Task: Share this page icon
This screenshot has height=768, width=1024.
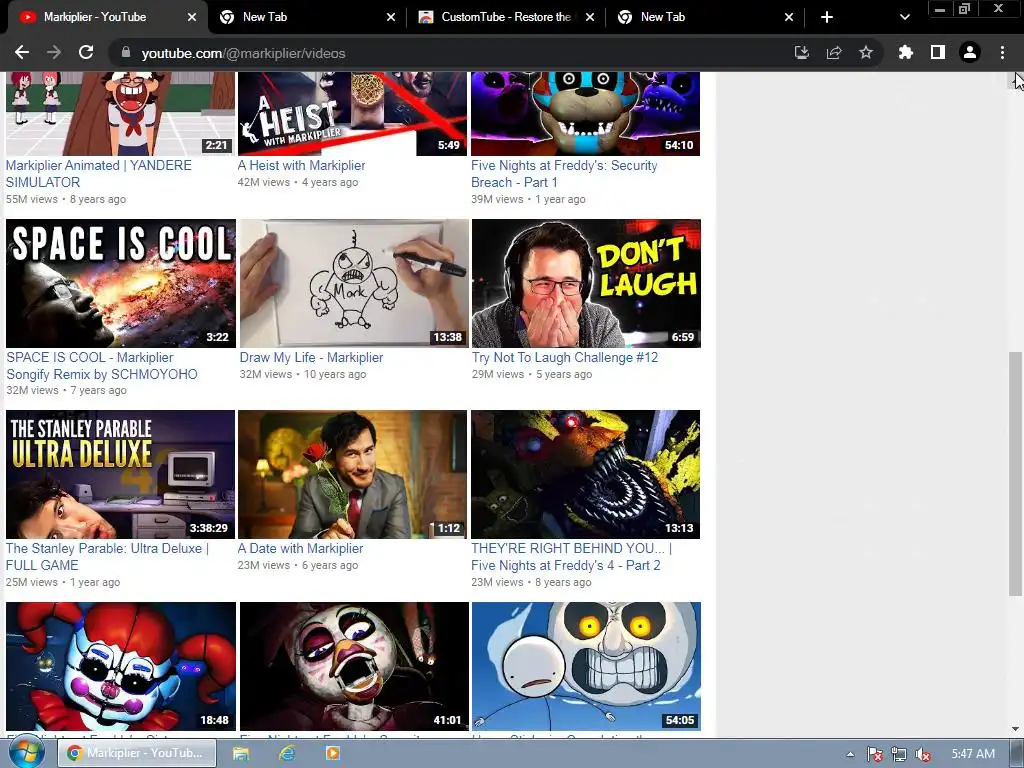Action: pos(834,53)
